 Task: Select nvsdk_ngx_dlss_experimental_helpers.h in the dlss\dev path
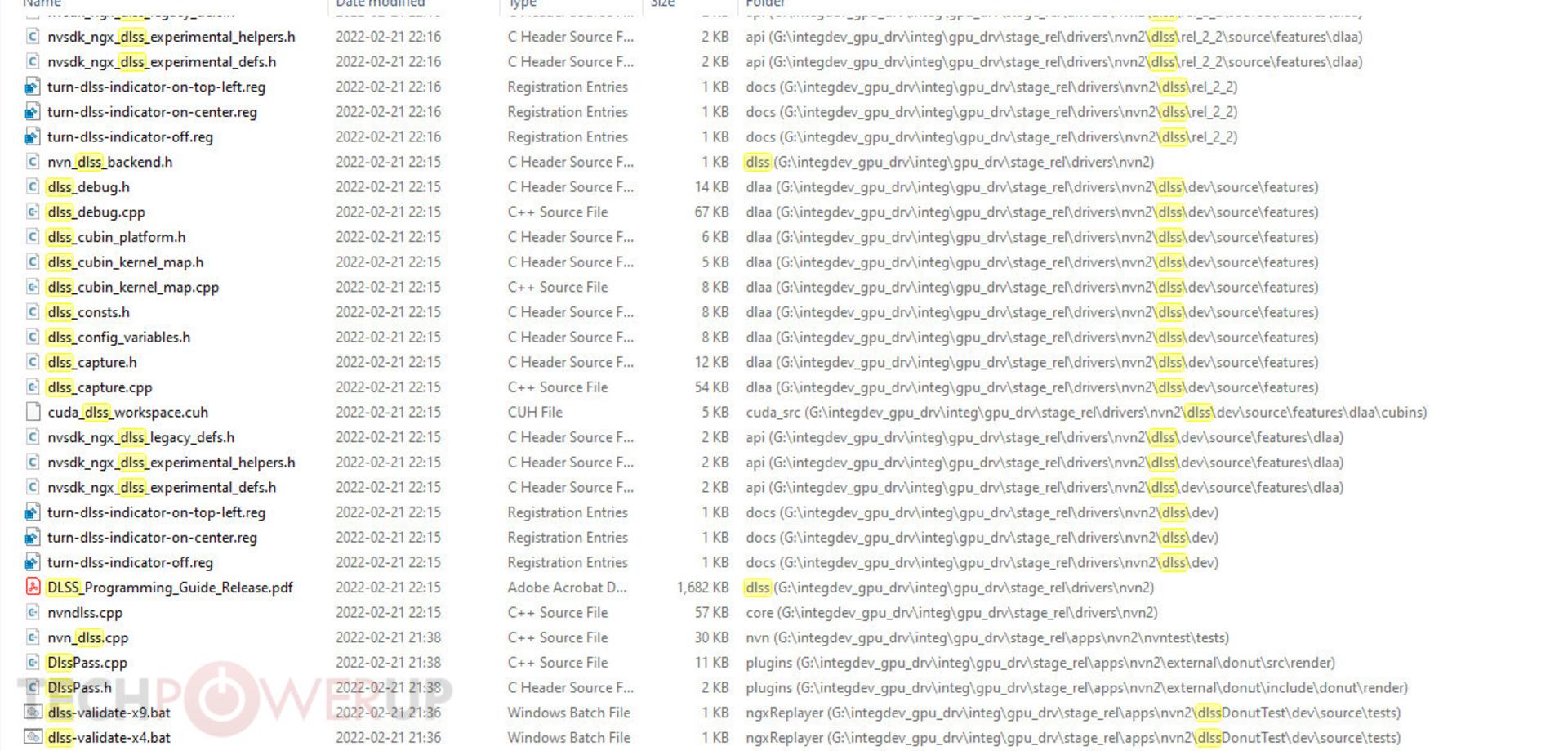pos(171,462)
